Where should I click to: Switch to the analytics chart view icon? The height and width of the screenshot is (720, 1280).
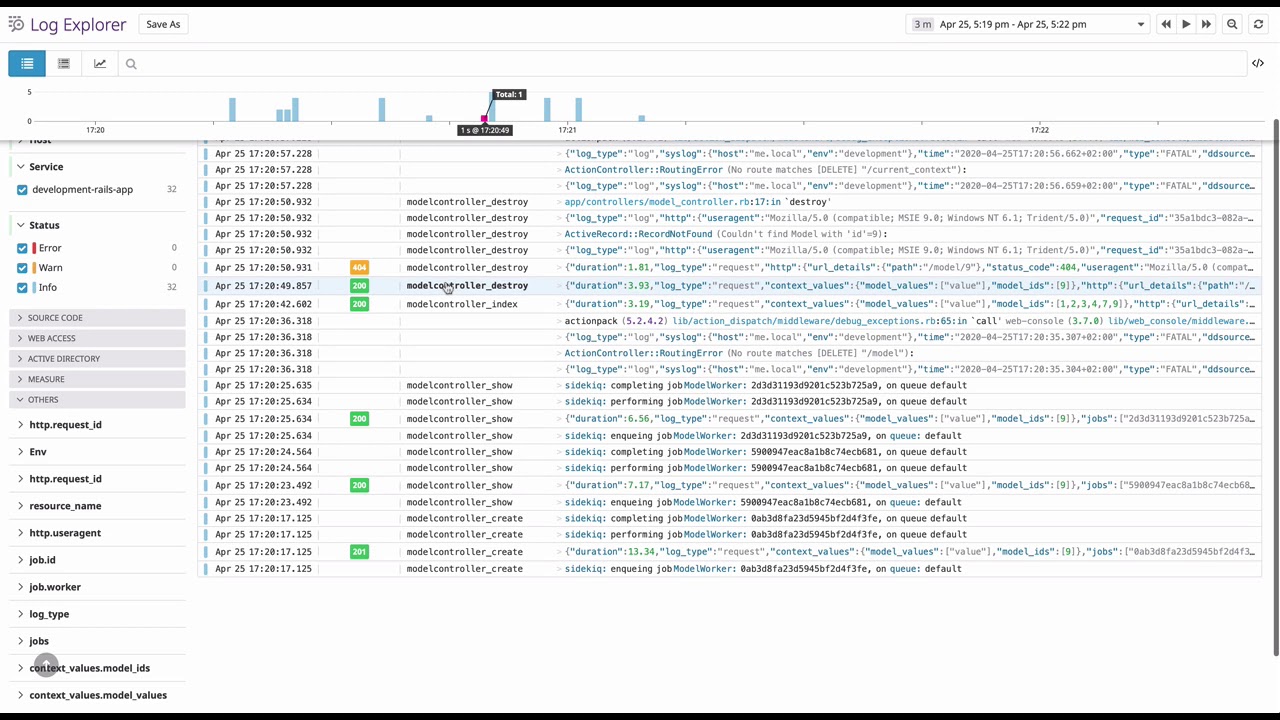point(100,64)
